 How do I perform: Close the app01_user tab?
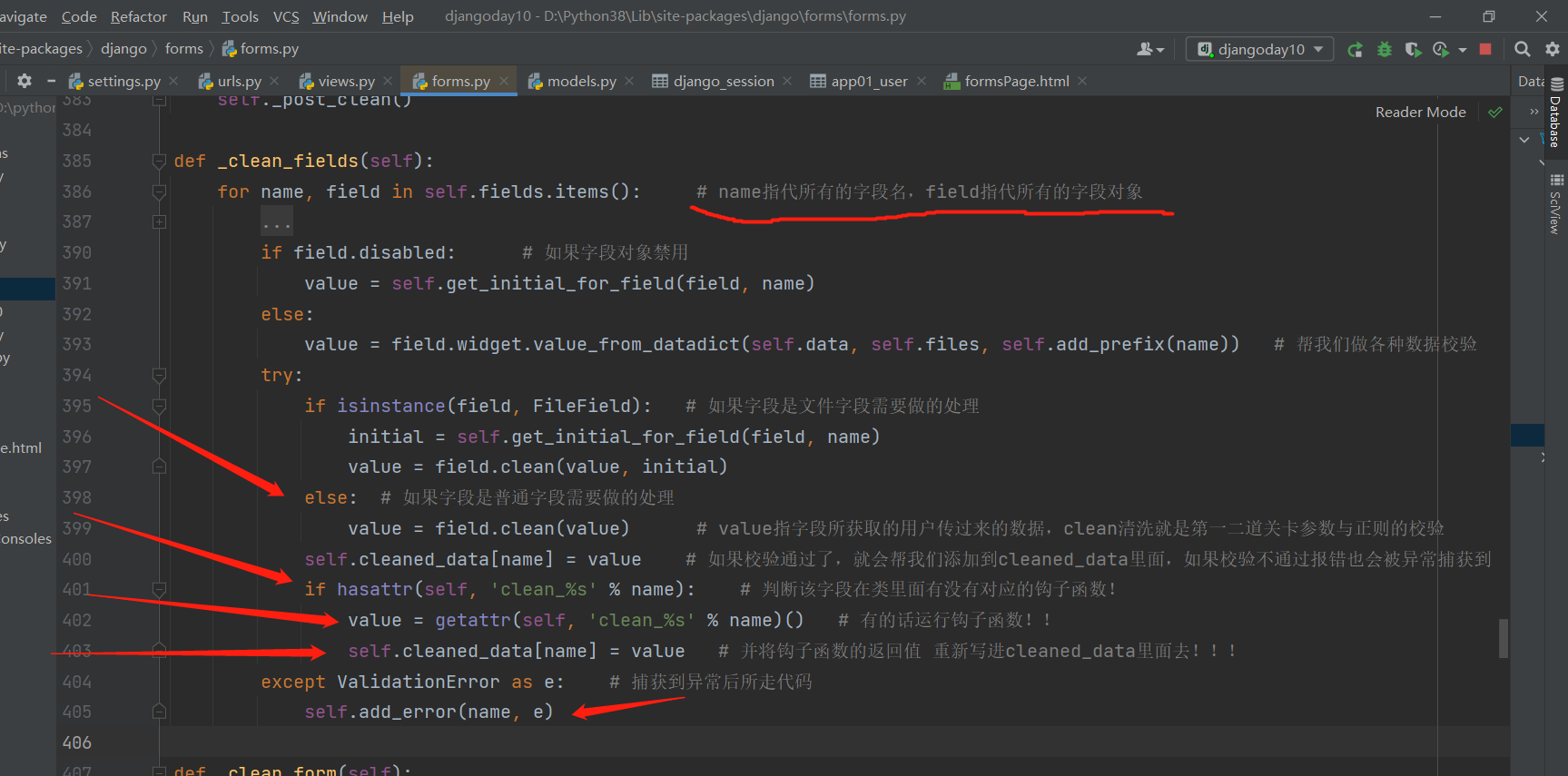tap(922, 81)
